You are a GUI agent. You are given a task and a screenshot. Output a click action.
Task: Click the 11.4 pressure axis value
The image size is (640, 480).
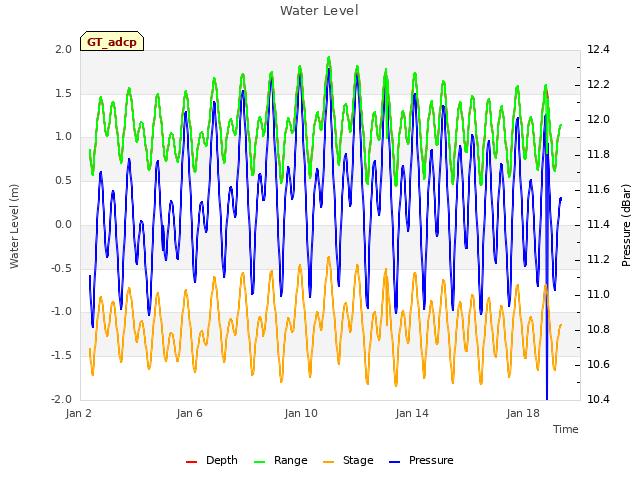click(x=598, y=224)
